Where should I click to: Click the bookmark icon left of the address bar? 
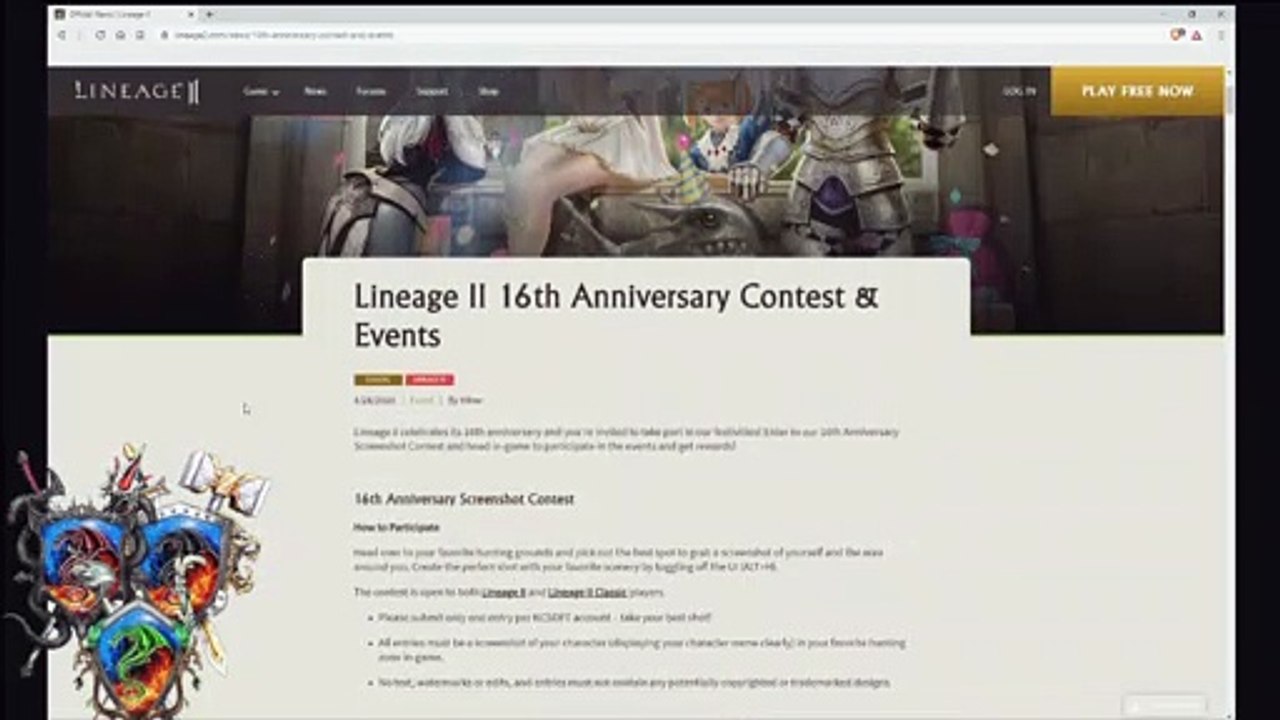(x=138, y=34)
